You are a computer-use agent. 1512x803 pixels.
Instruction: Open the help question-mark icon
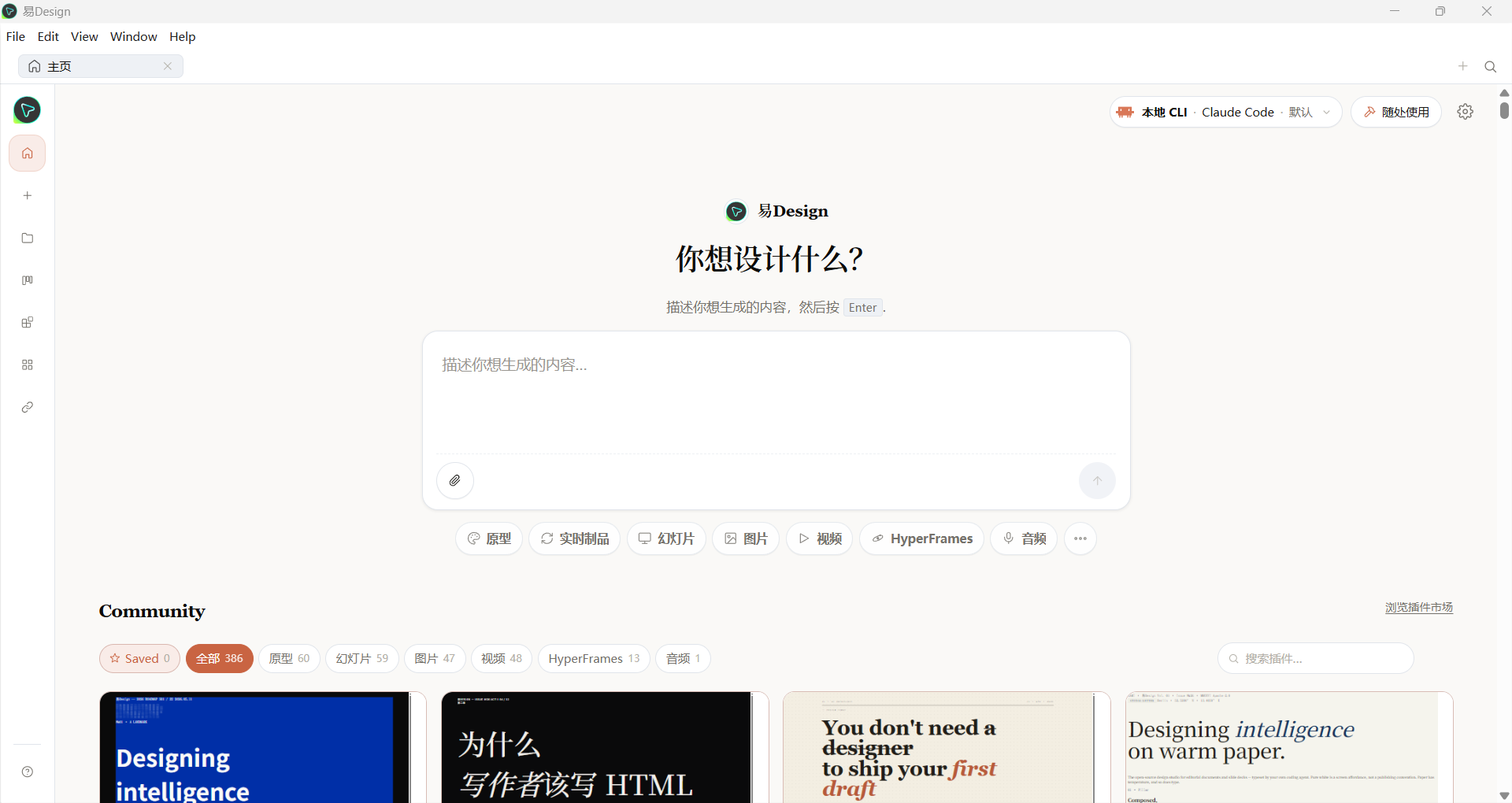(x=27, y=772)
